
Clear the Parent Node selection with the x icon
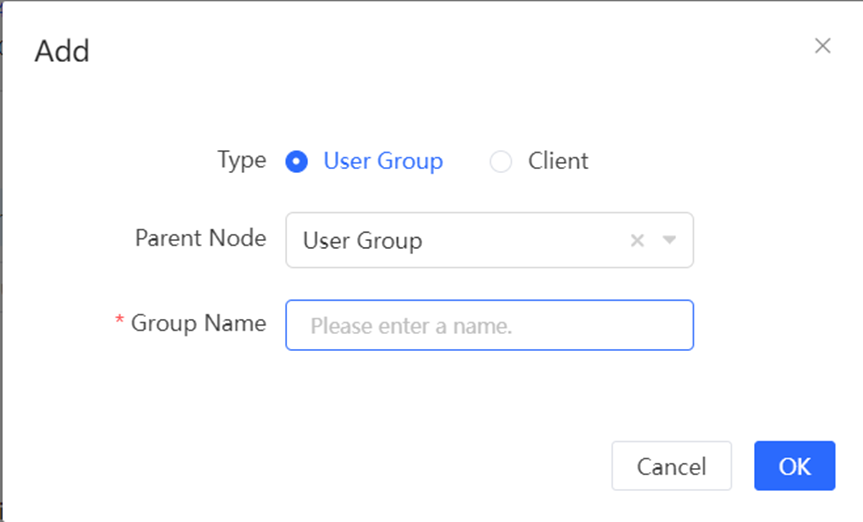pos(637,240)
